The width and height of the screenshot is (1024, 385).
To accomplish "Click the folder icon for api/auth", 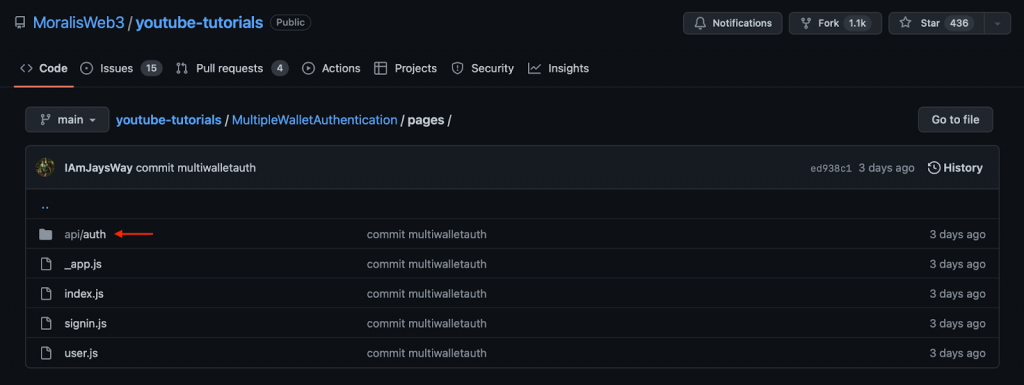I will [x=45, y=234].
